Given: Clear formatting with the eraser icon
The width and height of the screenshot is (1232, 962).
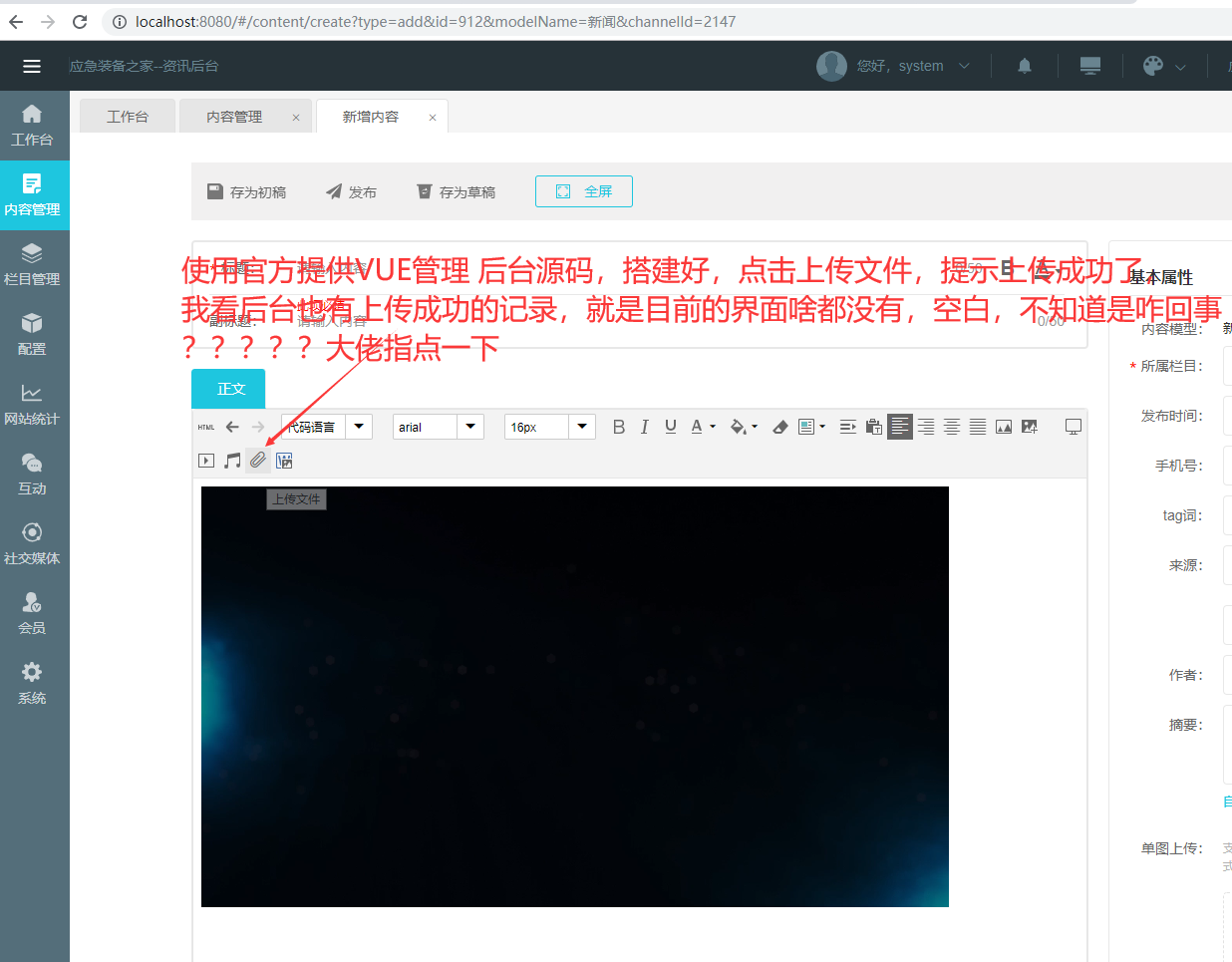Looking at the screenshot, I should [x=780, y=427].
